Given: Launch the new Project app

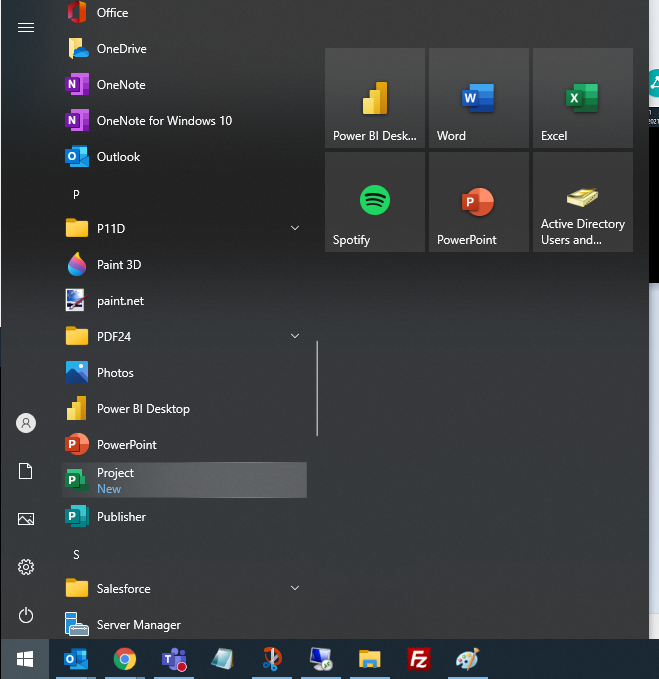Looking at the screenshot, I should [184, 480].
